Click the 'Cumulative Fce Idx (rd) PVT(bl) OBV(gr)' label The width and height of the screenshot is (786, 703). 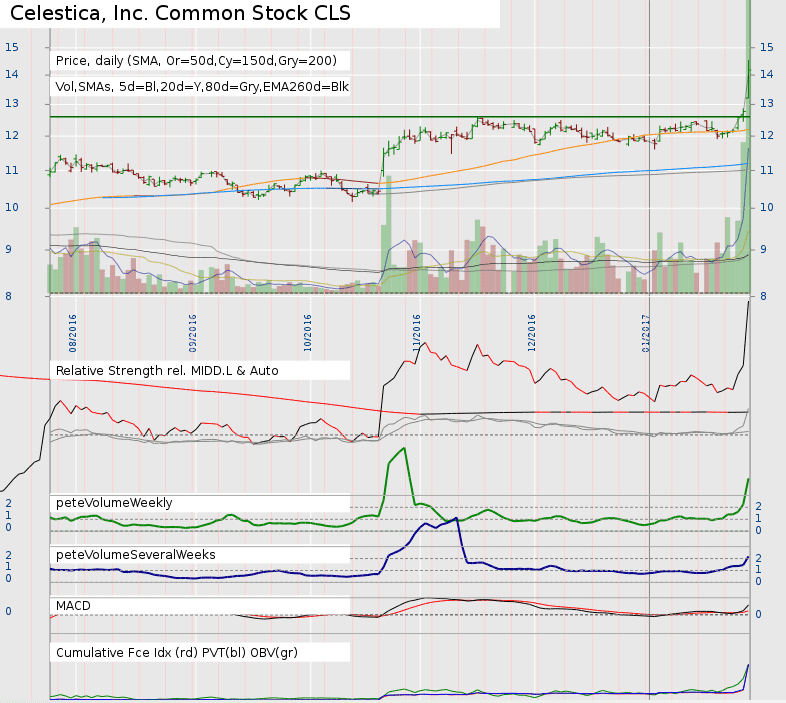pos(176,652)
